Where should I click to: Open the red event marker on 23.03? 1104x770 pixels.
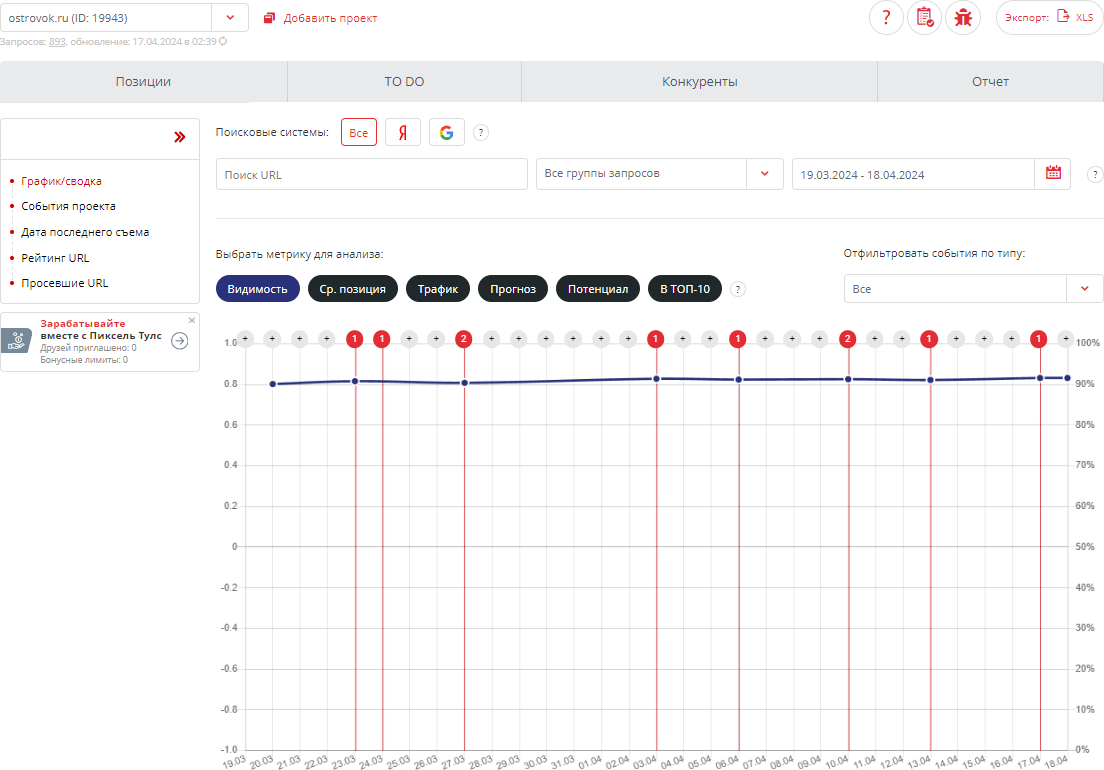[x=355, y=339]
